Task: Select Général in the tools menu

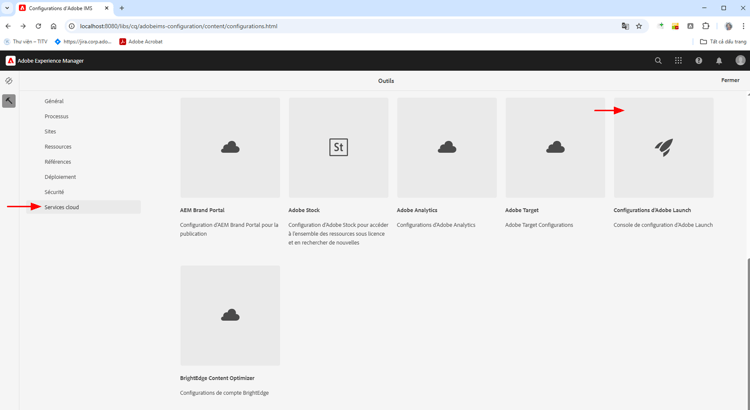Action: (54, 101)
